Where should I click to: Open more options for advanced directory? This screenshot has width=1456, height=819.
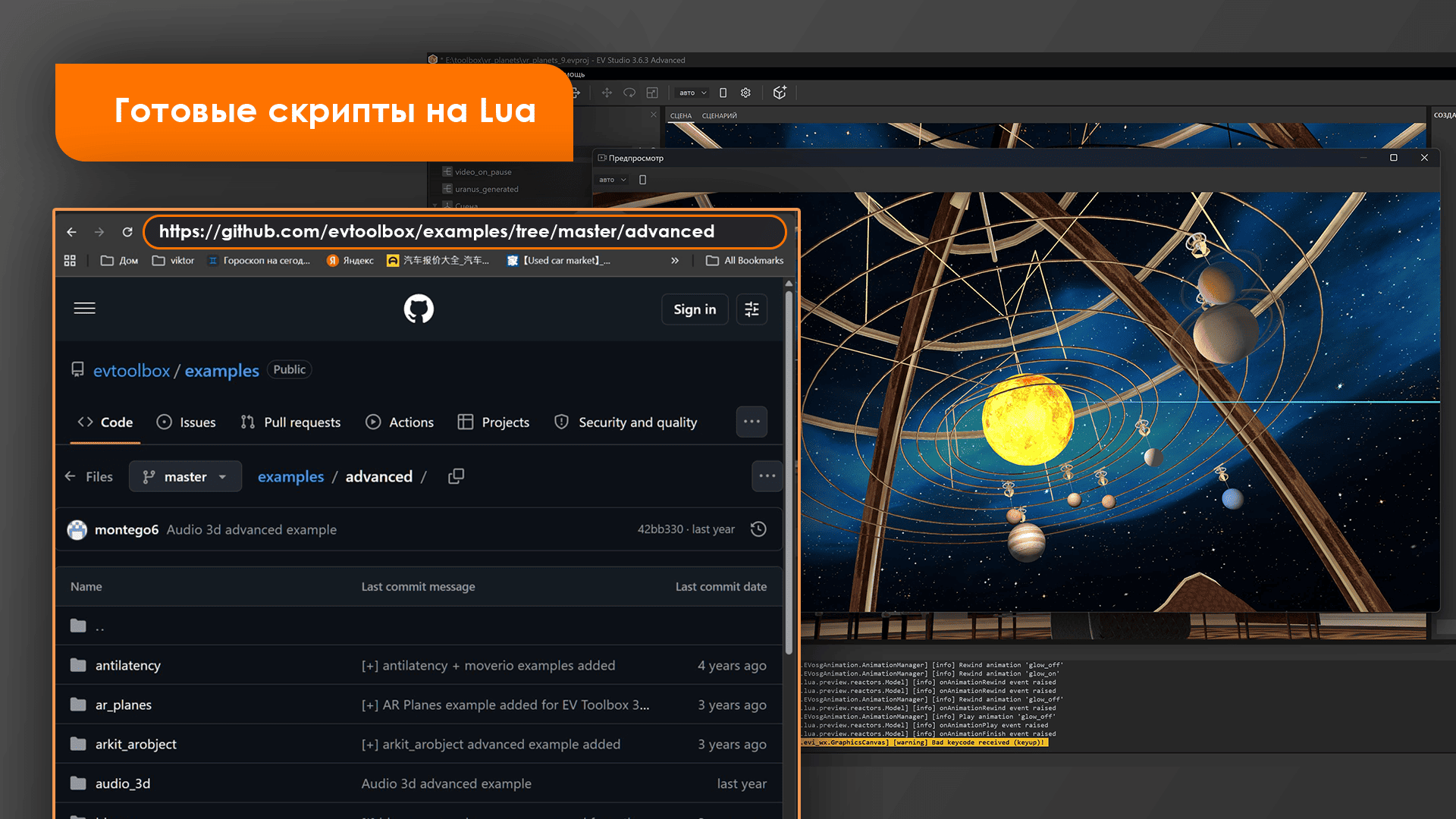767,476
